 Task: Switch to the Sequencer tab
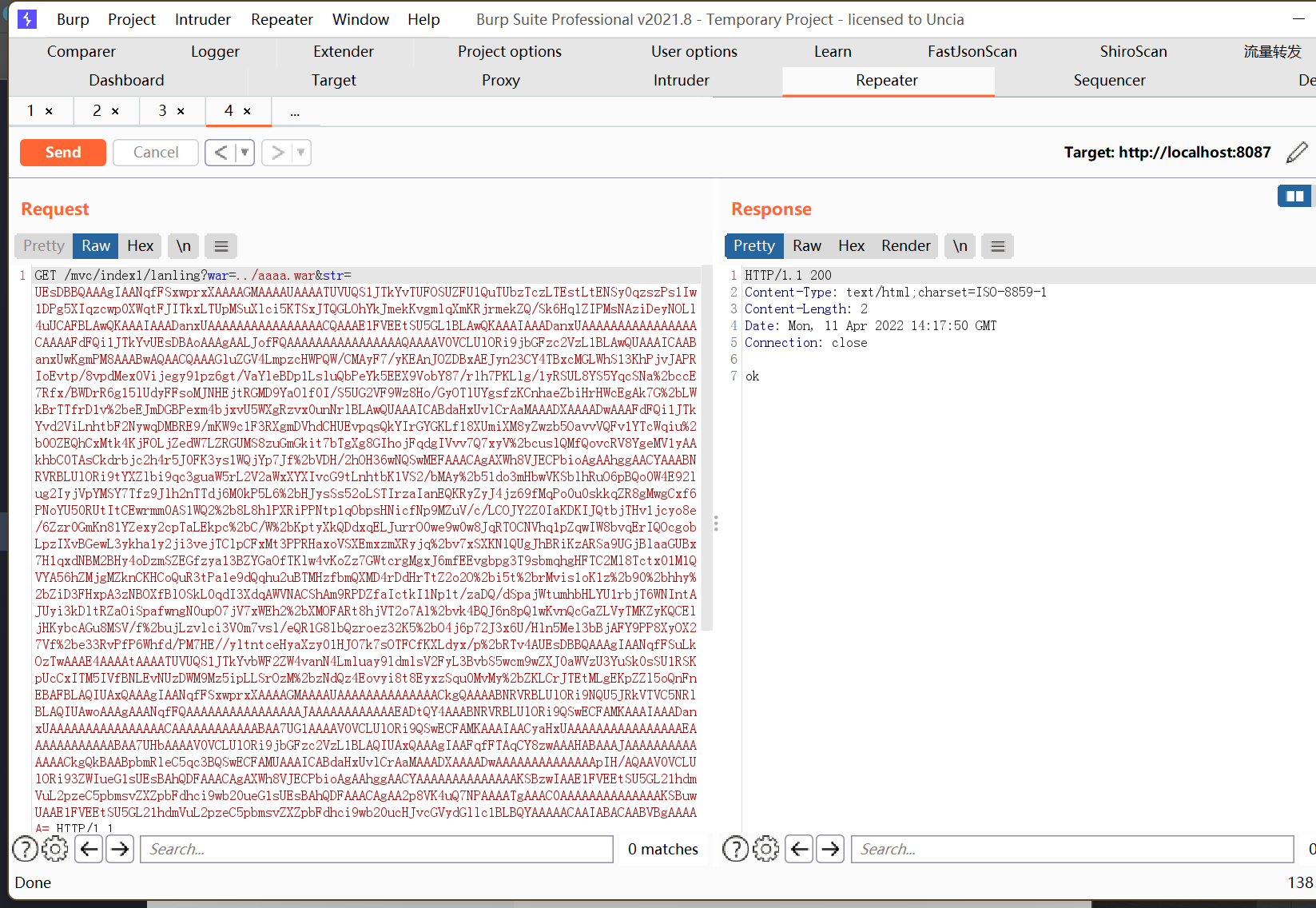pyautogui.click(x=1109, y=80)
